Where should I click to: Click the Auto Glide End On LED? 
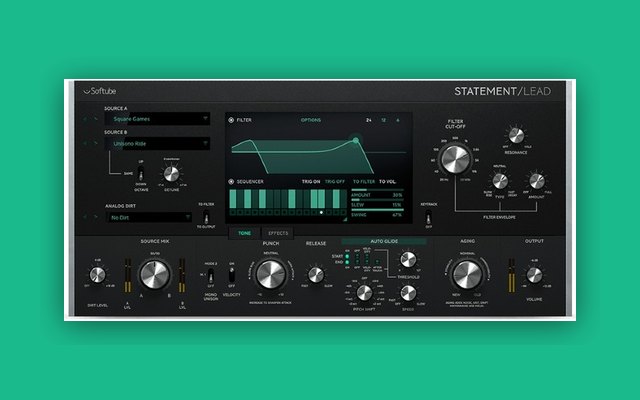(347, 262)
